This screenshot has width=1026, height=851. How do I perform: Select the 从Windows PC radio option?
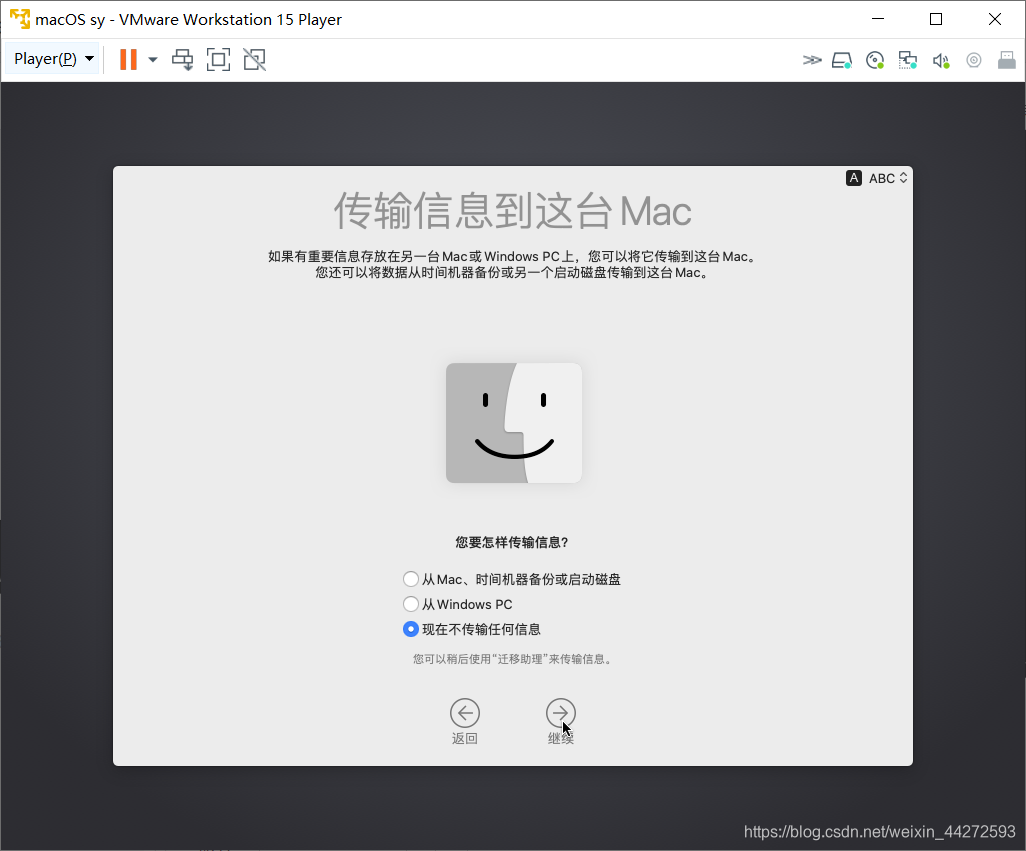pos(411,604)
